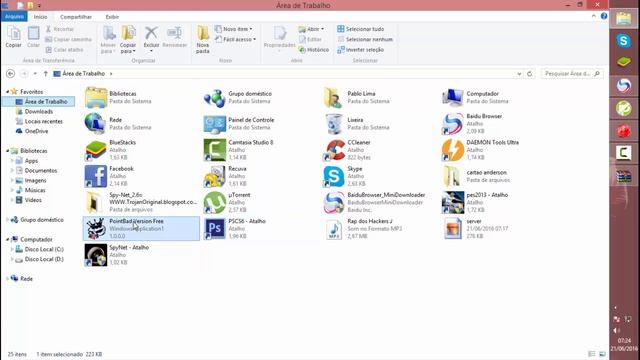640x360 pixels.
Task: Click Selecionar nenhum button
Action: [365, 39]
